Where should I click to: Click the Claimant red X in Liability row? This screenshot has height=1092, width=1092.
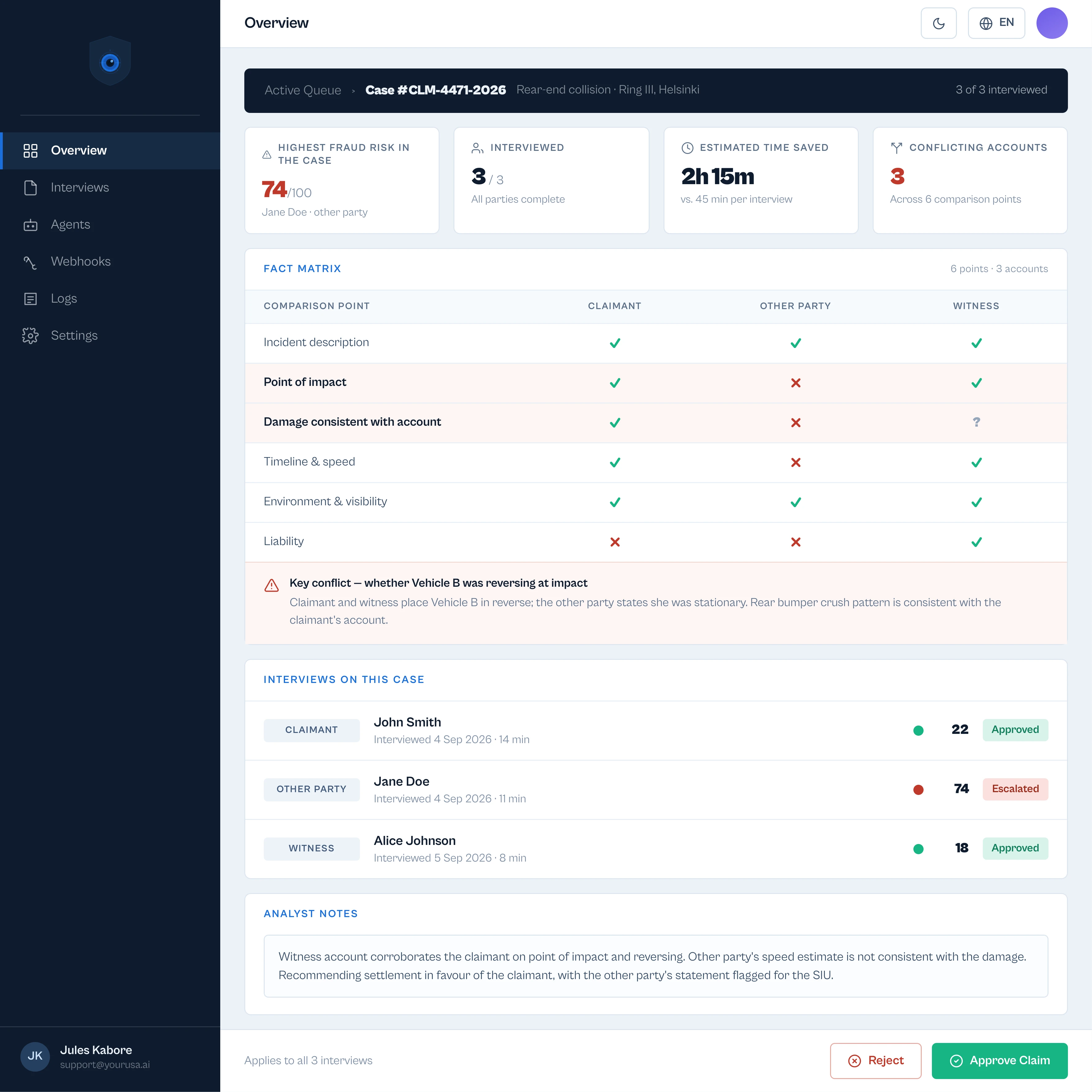pos(614,542)
